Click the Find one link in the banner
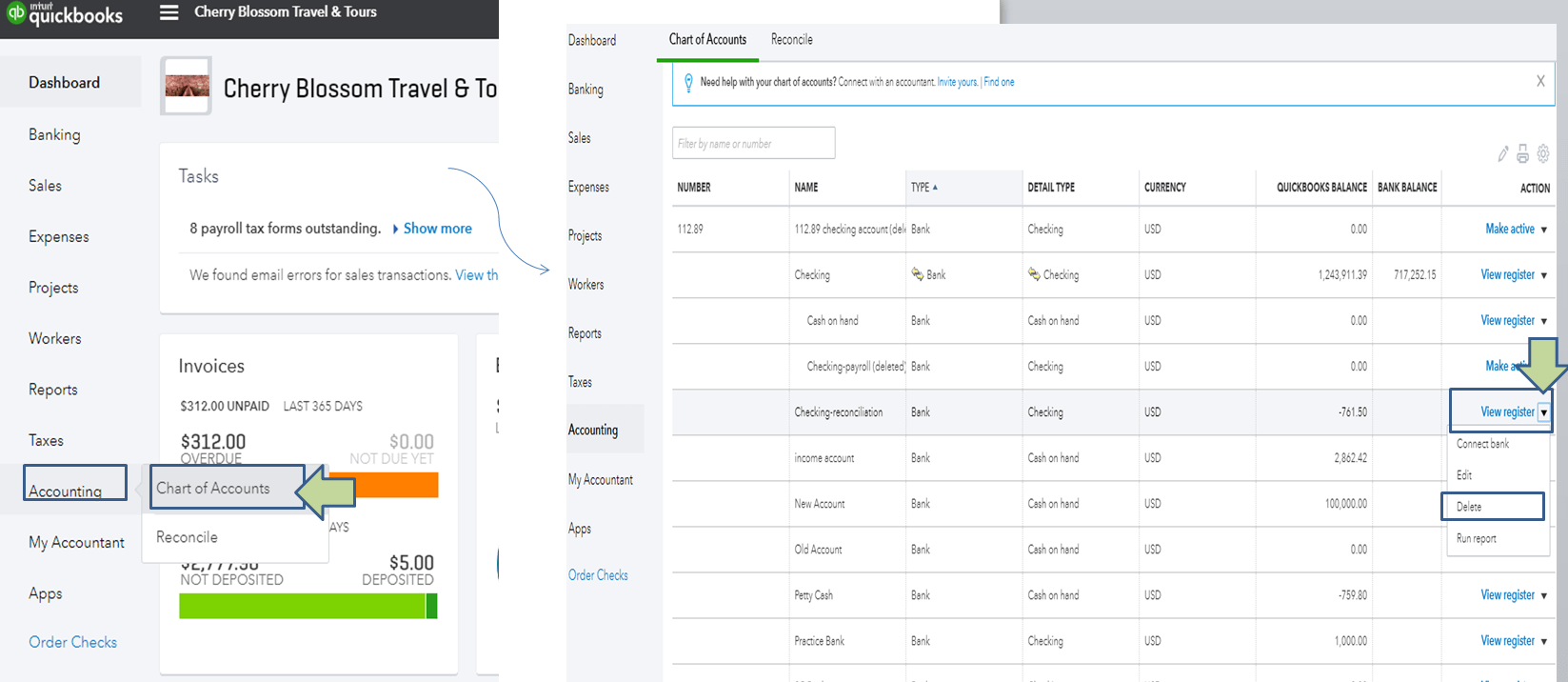Viewport: 1568px width, 682px height. (999, 82)
